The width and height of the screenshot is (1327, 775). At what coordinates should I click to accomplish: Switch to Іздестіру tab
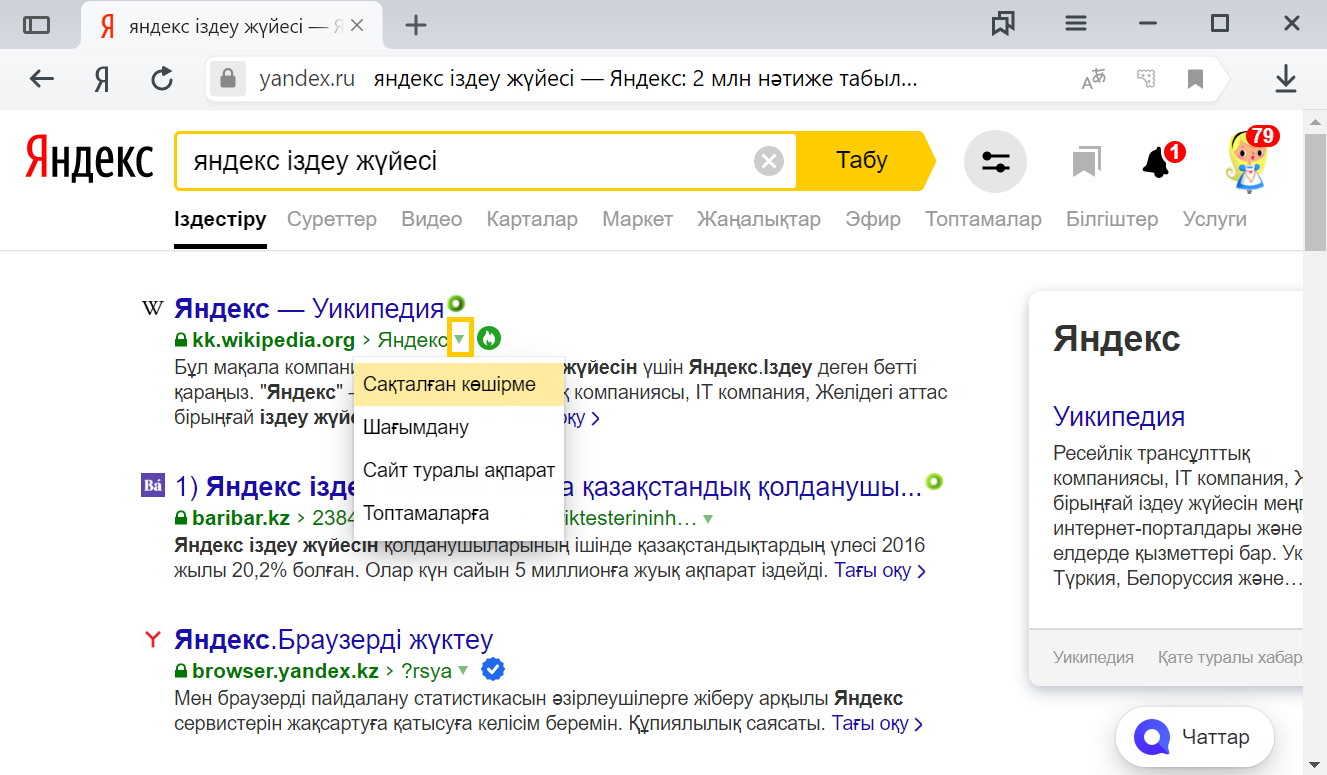[x=220, y=219]
